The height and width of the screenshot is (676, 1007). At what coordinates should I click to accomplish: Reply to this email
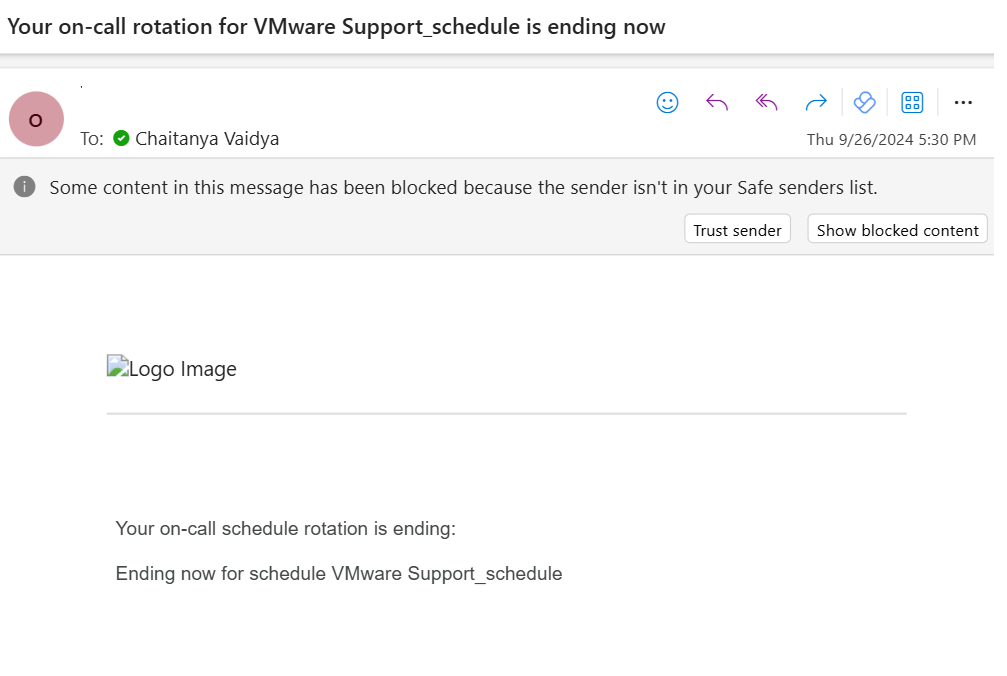717,102
